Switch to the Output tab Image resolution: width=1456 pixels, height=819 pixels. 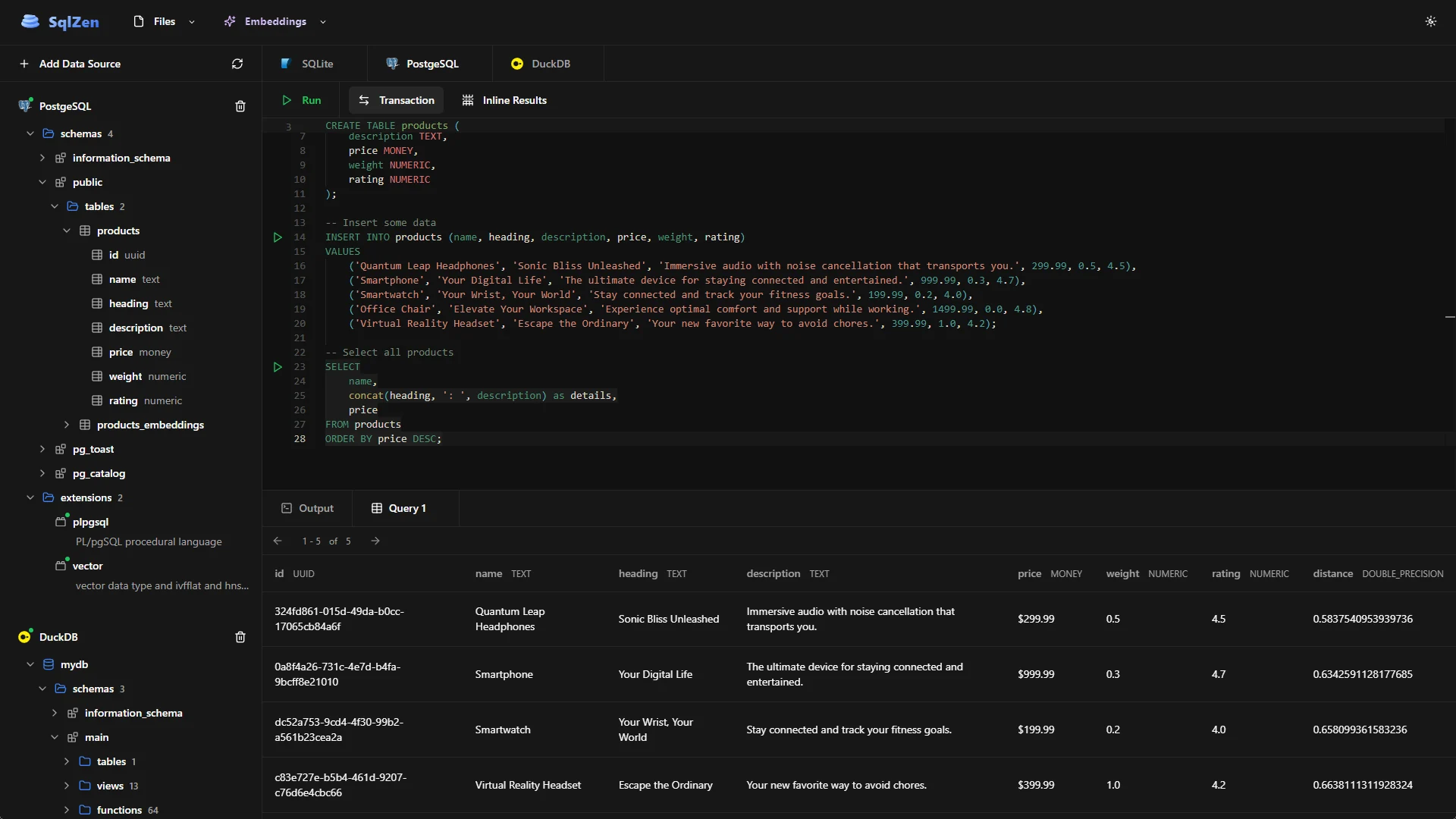click(307, 508)
